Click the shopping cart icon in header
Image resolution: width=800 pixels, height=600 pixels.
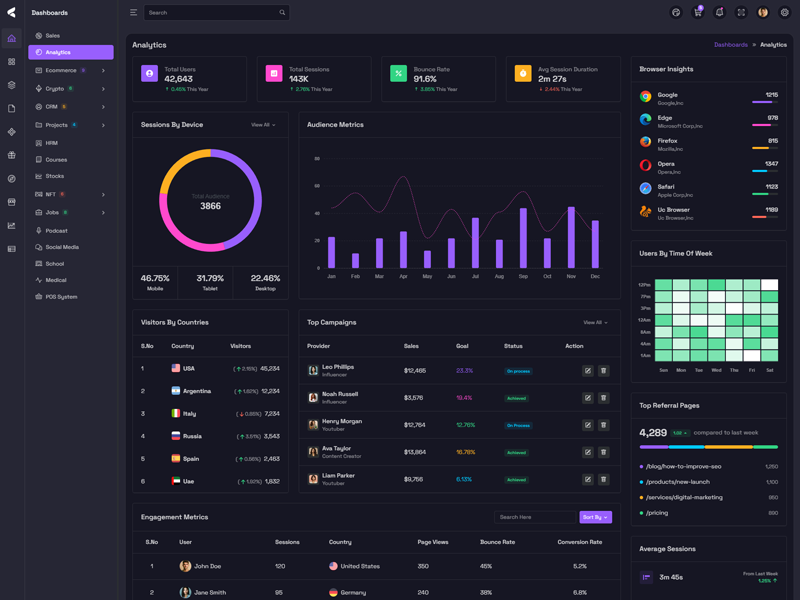point(698,13)
